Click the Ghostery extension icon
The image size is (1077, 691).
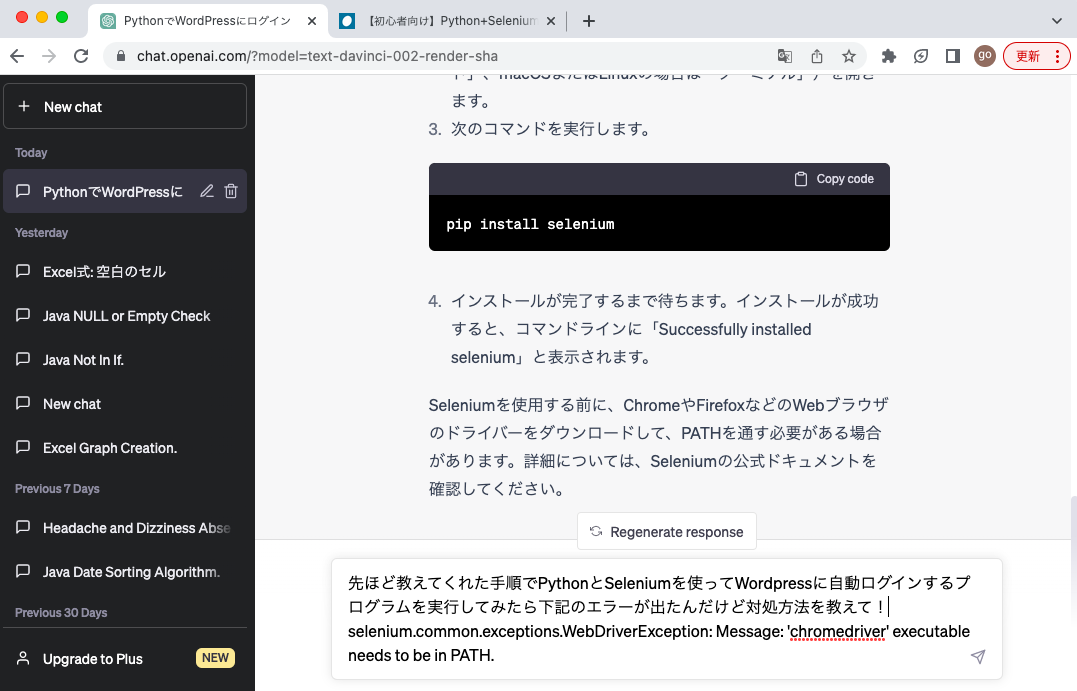pos(920,56)
